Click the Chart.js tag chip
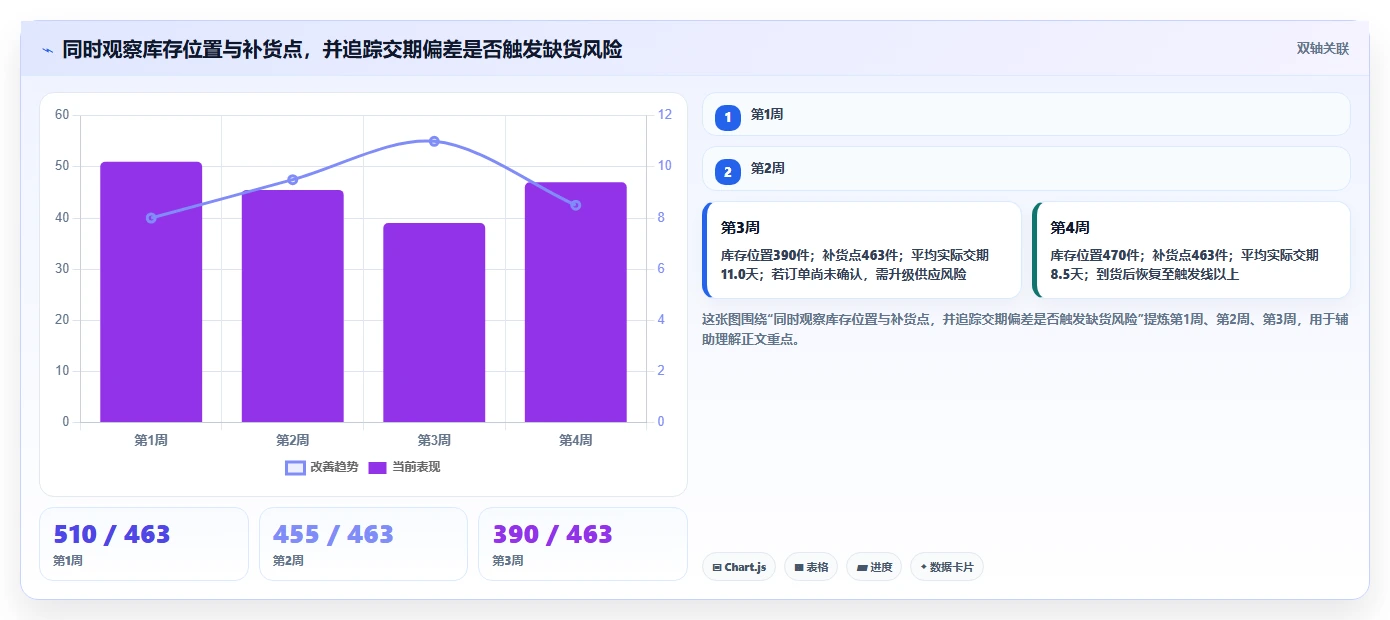The height and width of the screenshot is (620, 1390). (x=739, y=567)
